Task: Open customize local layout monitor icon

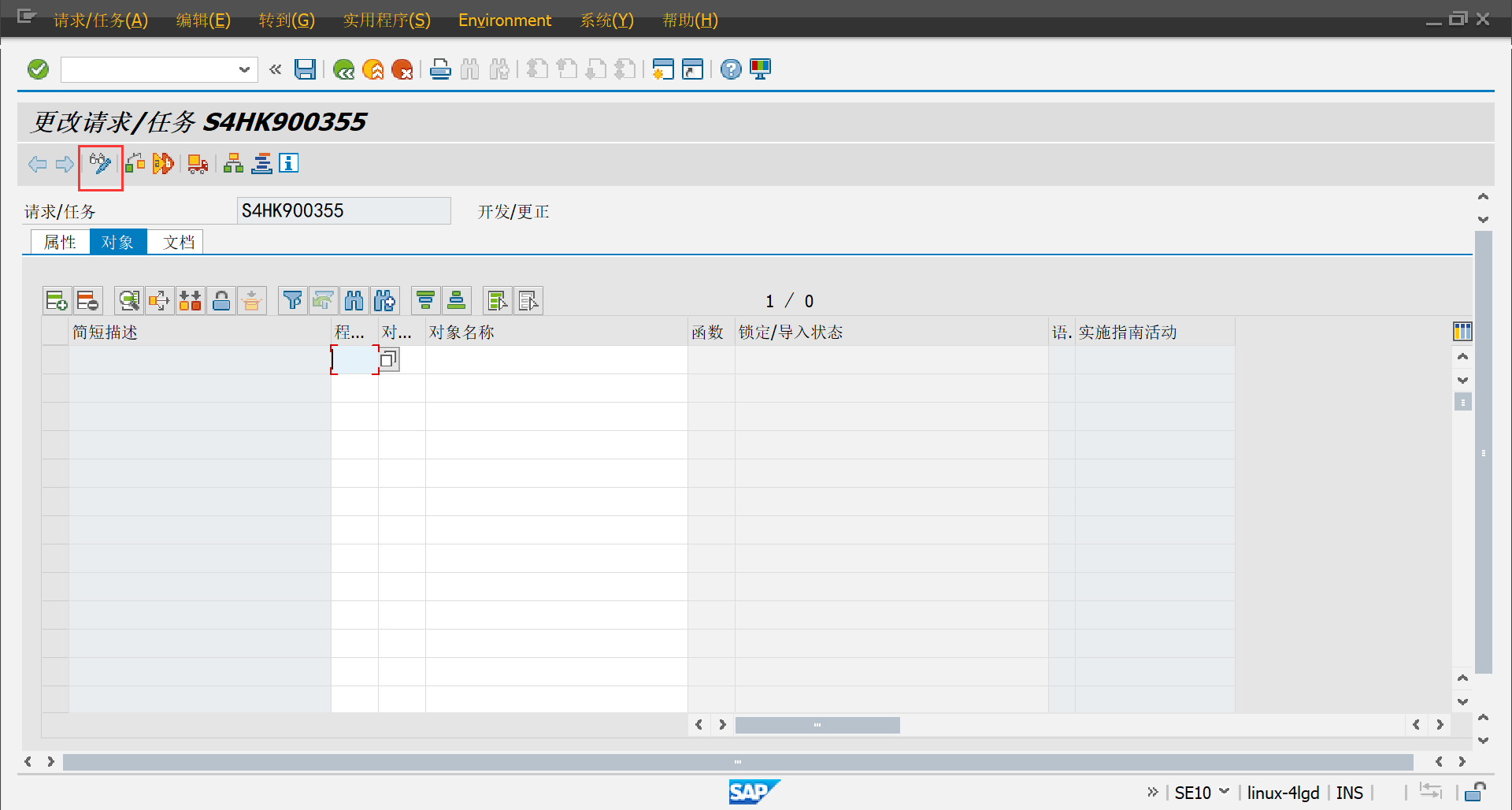Action: (761, 69)
